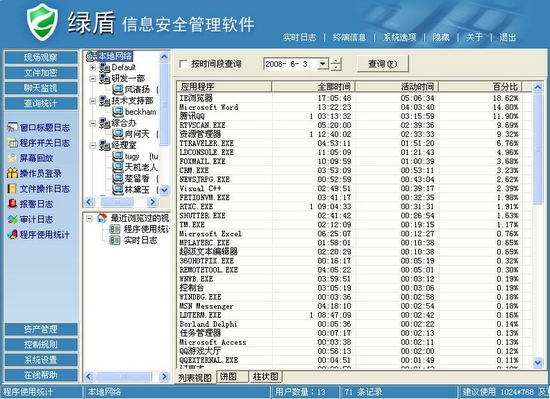Screen dimensions: 550x399
Task: Switch to the 饼图 pie chart tab
Action: [228, 377]
